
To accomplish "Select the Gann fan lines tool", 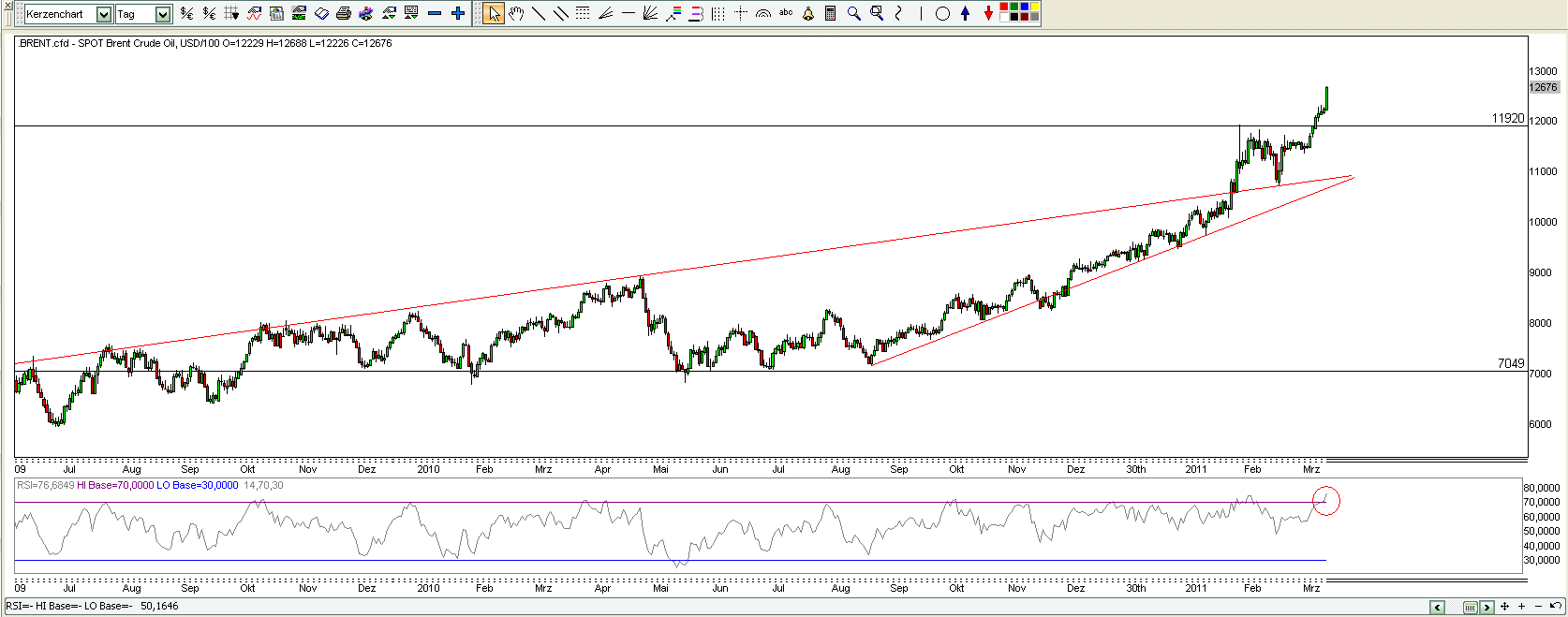I will pyautogui.click(x=650, y=13).
